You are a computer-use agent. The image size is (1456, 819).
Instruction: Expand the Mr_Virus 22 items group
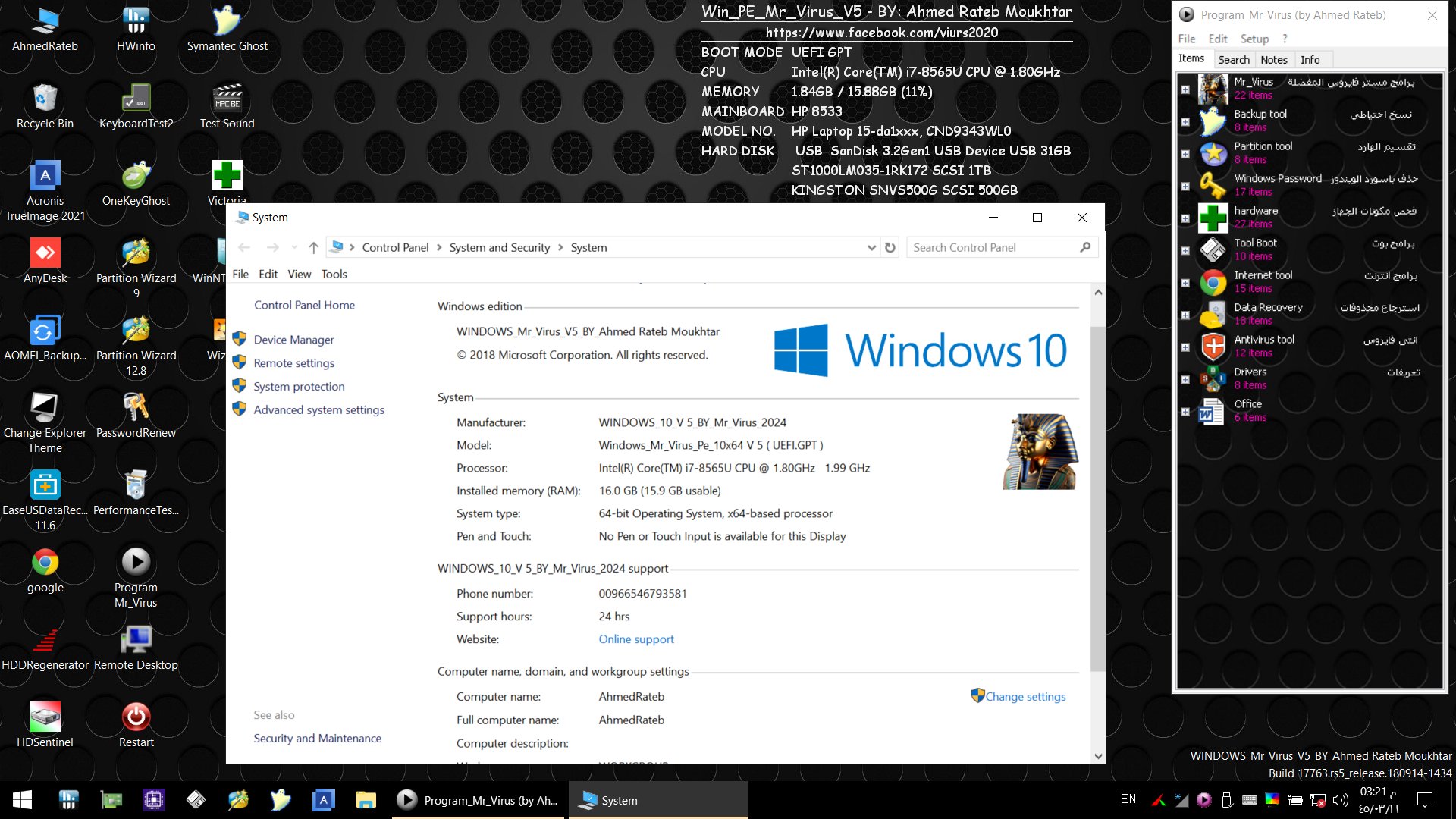(1185, 89)
